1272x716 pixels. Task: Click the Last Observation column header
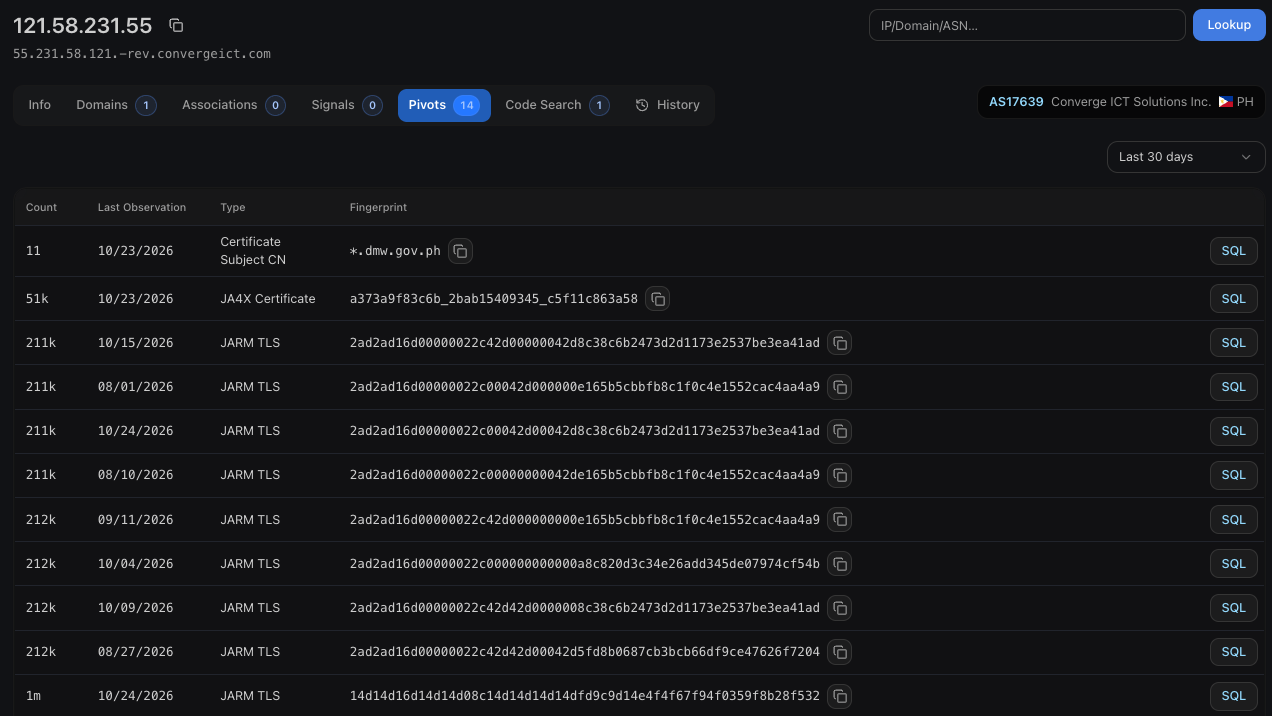coord(142,207)
